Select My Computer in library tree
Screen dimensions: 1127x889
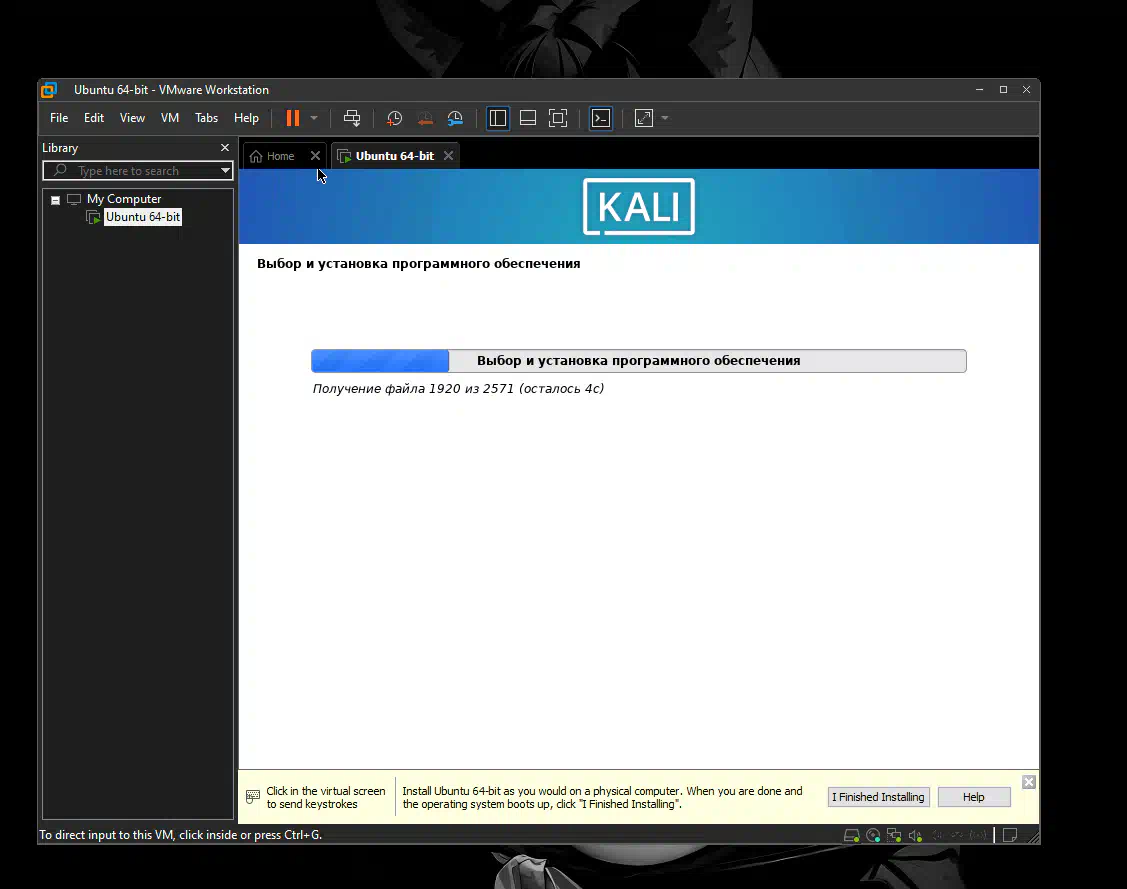(x=124, y=199)
